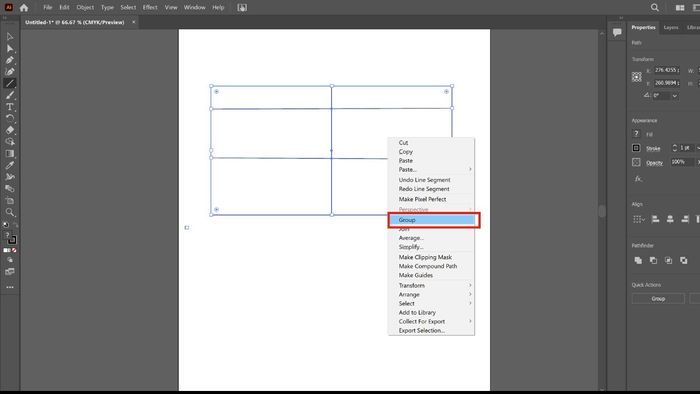Select the Line Segment tool

(10, 83)
